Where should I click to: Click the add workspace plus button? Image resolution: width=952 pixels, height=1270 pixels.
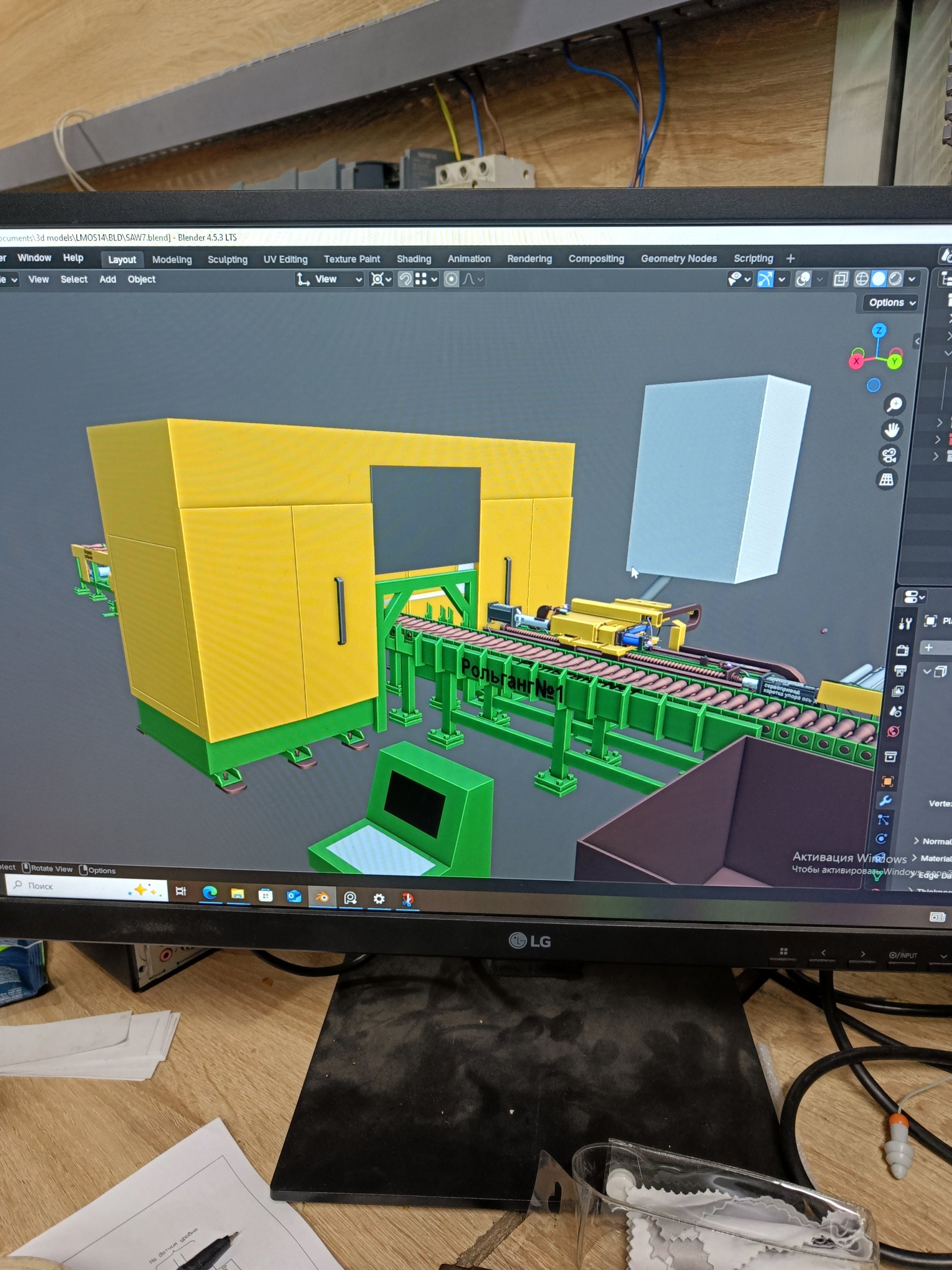click(790, 258)
